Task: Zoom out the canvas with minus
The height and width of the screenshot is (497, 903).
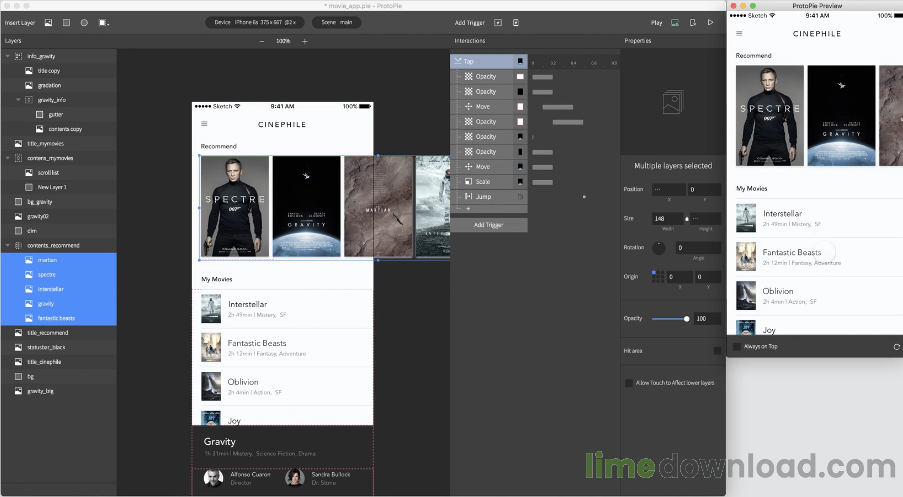Action: tap(262, 41)
